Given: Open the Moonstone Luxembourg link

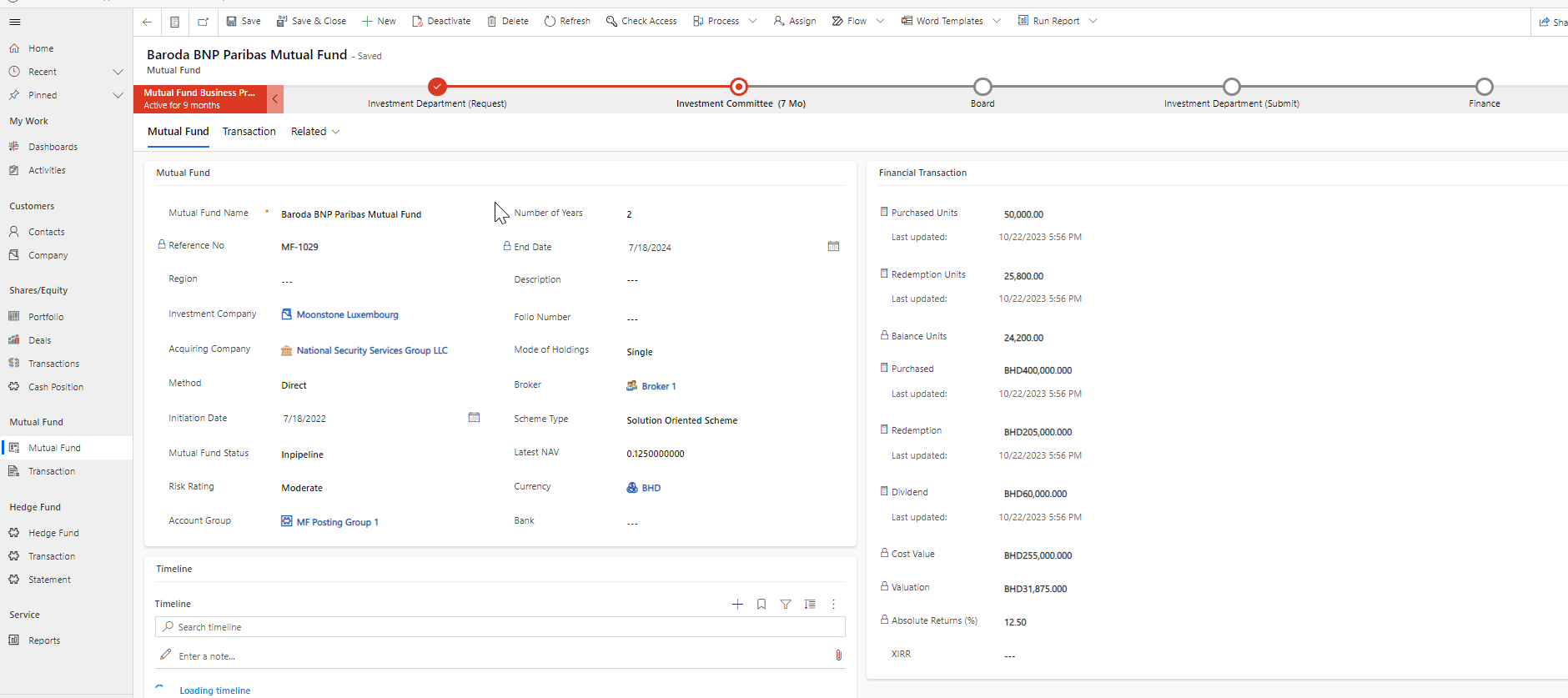Looking at the screenshot, I should [x=347, y=315].
